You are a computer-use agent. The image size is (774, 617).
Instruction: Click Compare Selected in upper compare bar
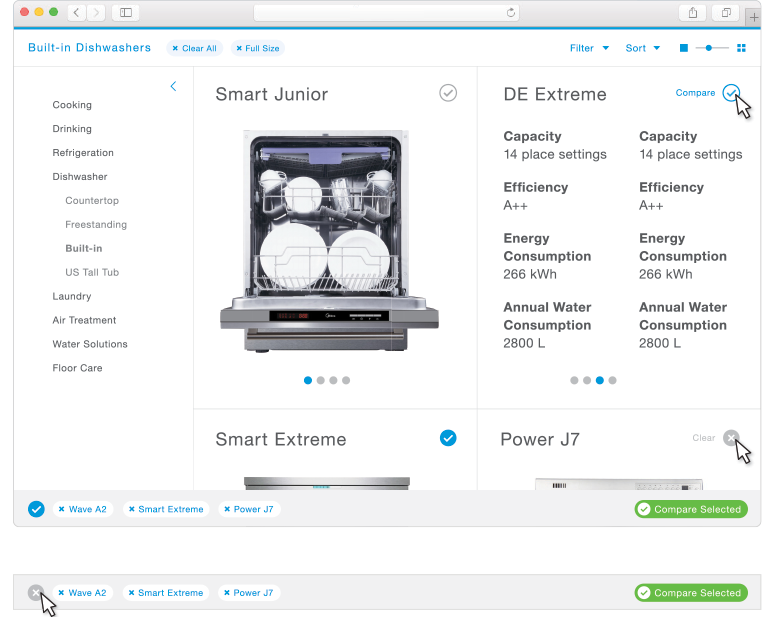pos(691,509)
